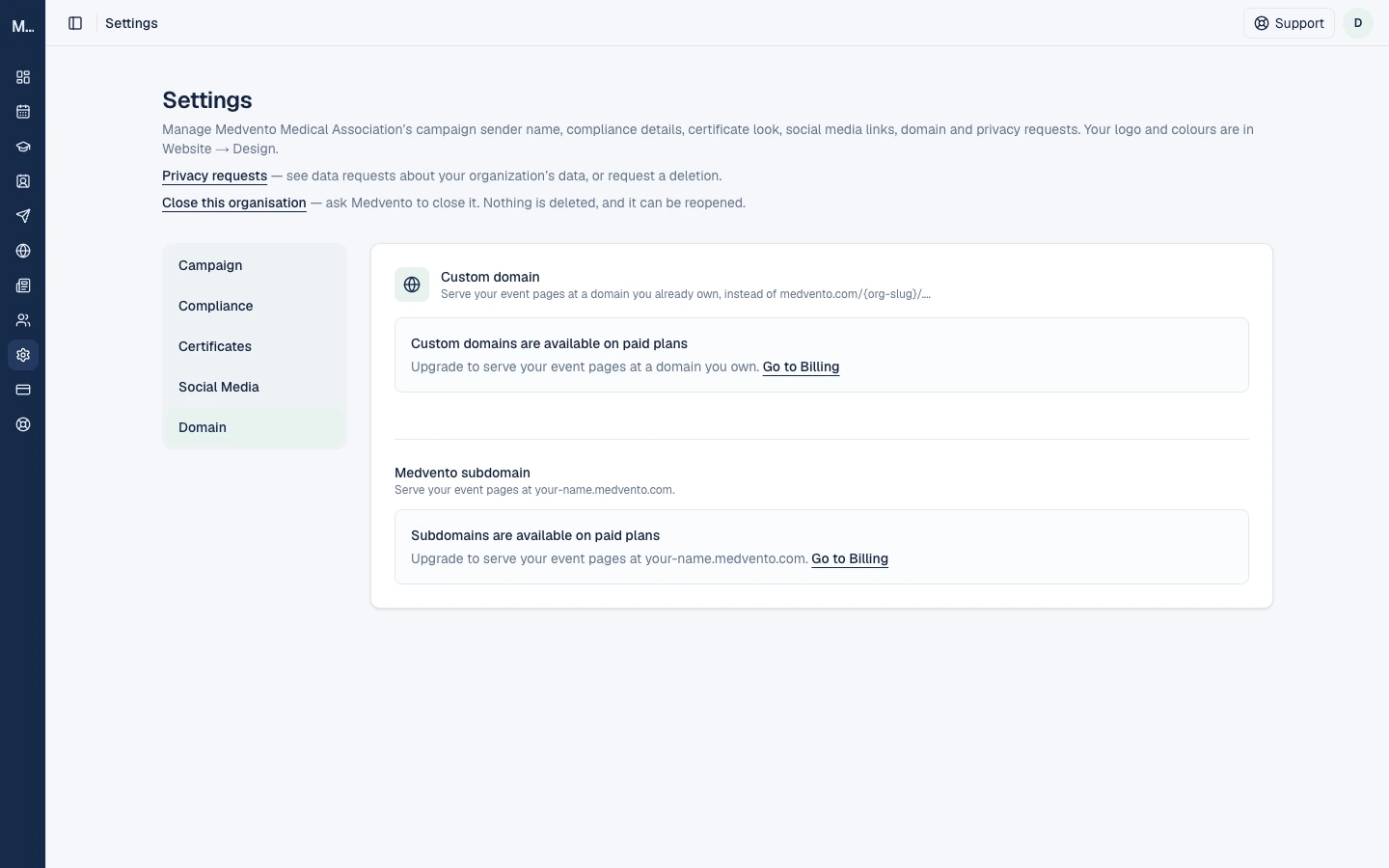Open the dashboard grid icon in sidebar

point(23,77)
